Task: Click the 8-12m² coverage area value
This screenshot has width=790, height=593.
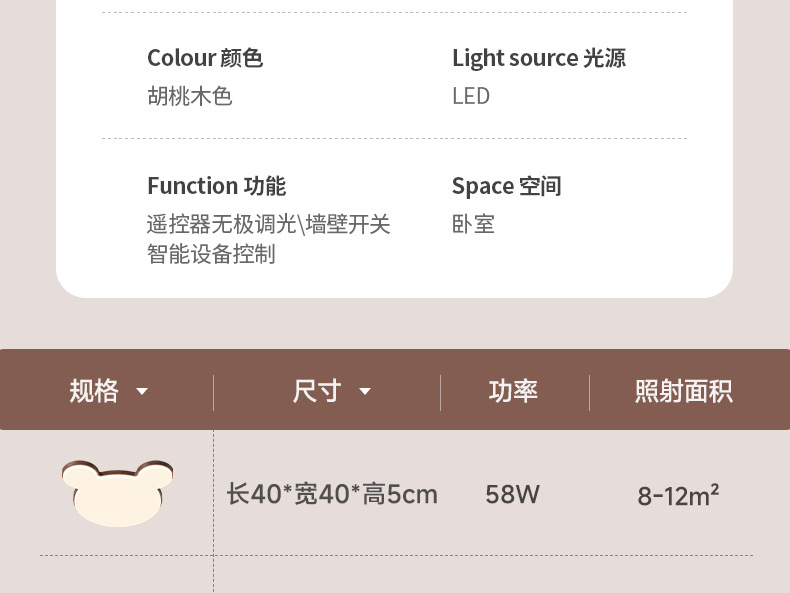Action: 678,495
